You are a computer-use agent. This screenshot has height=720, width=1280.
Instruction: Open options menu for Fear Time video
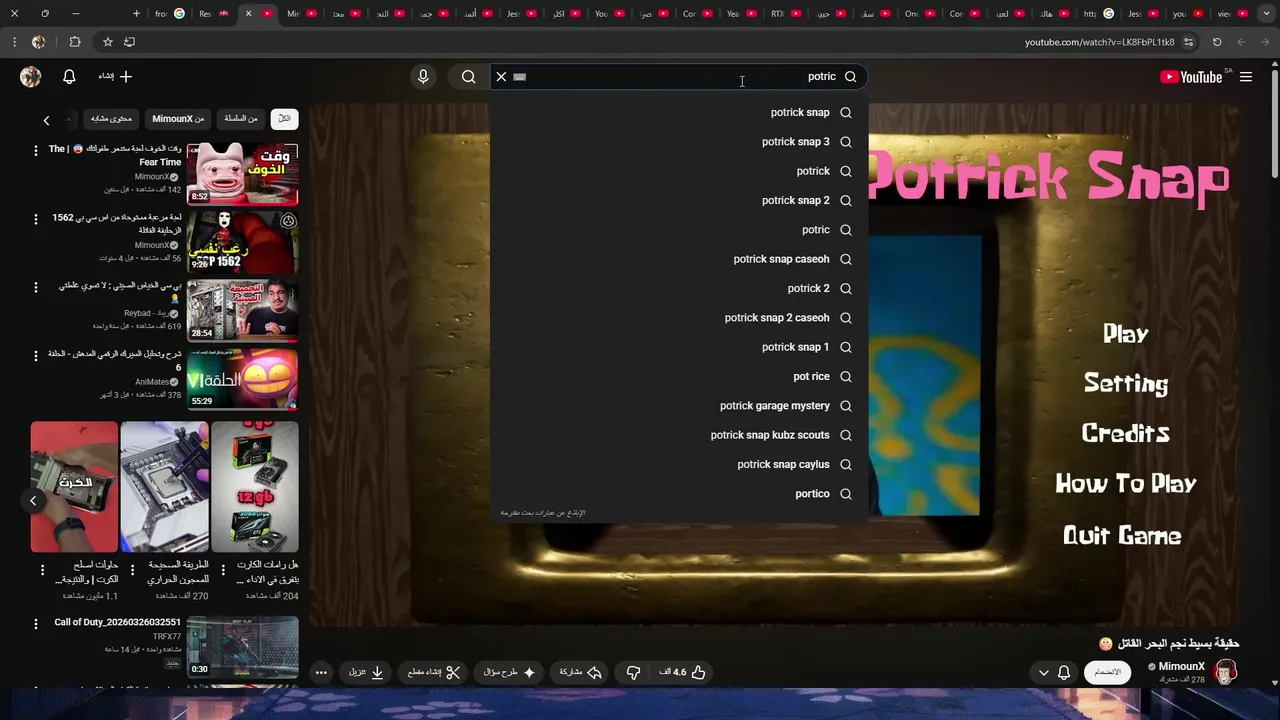[x=37, y=150]
